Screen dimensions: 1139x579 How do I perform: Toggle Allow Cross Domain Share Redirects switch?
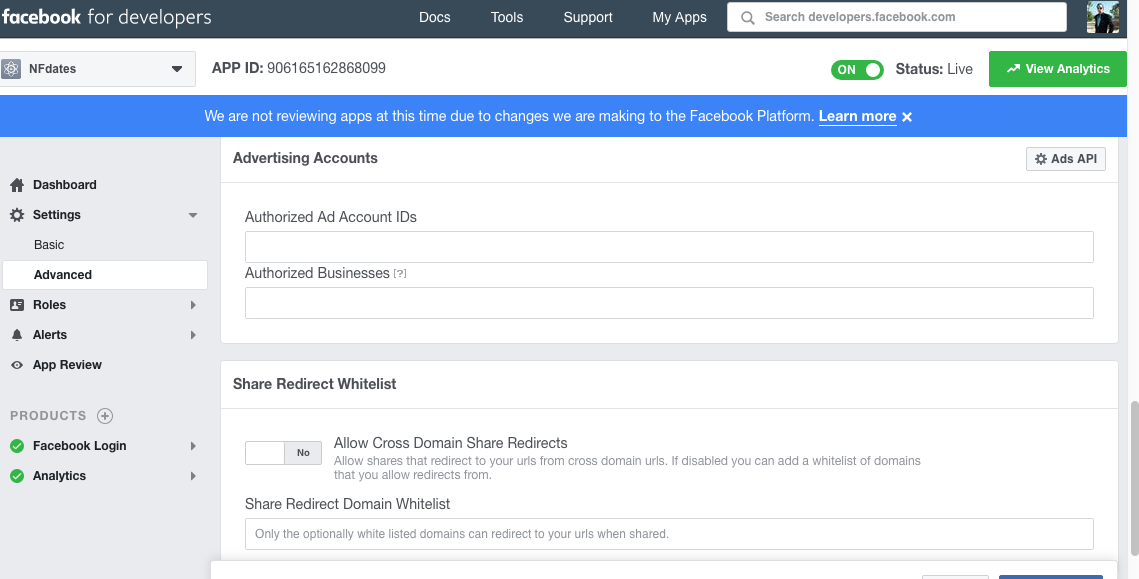point(283,453)
